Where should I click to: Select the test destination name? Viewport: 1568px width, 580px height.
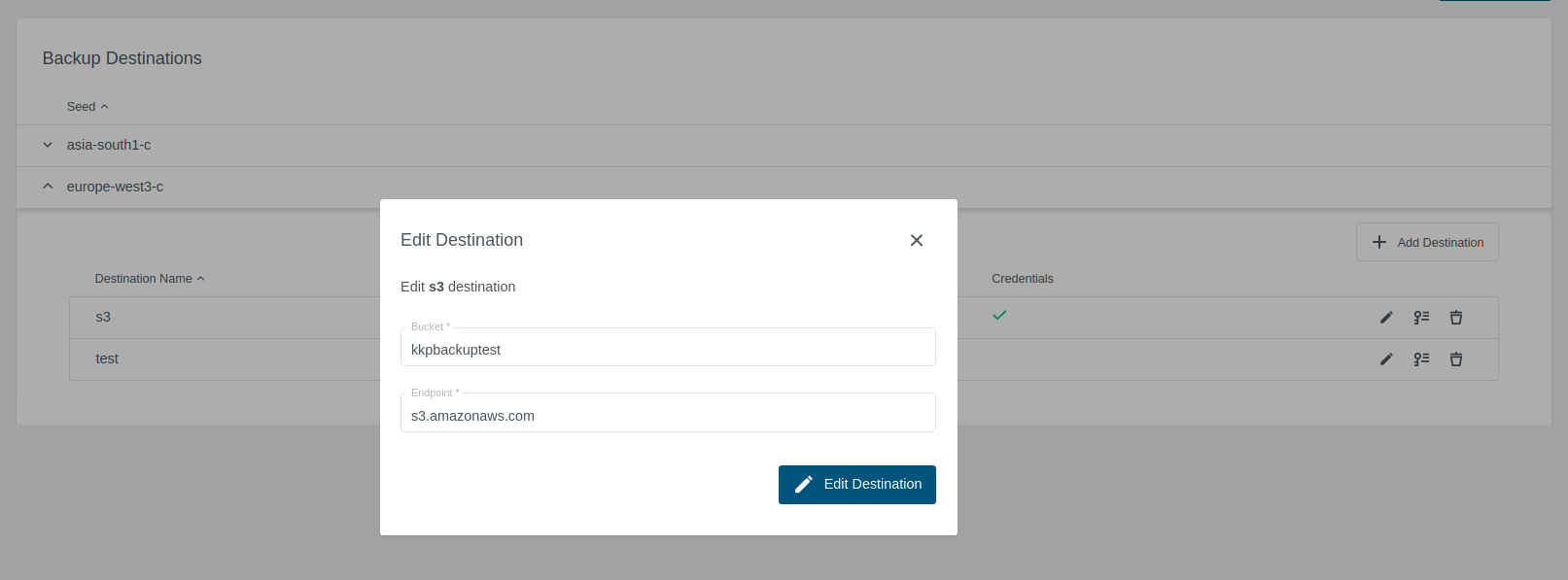107,359
